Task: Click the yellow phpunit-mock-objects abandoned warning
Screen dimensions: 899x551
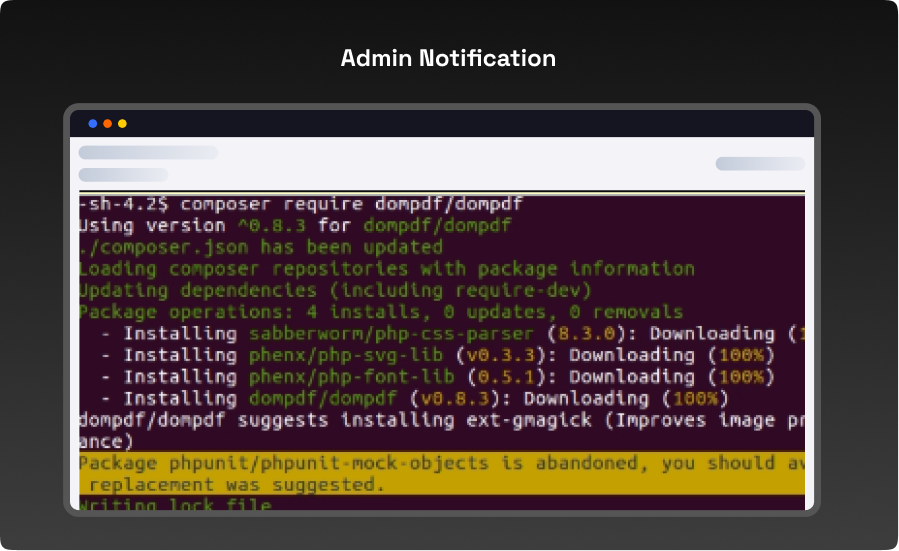Action: pyautogui.click(x=440, y=463)
